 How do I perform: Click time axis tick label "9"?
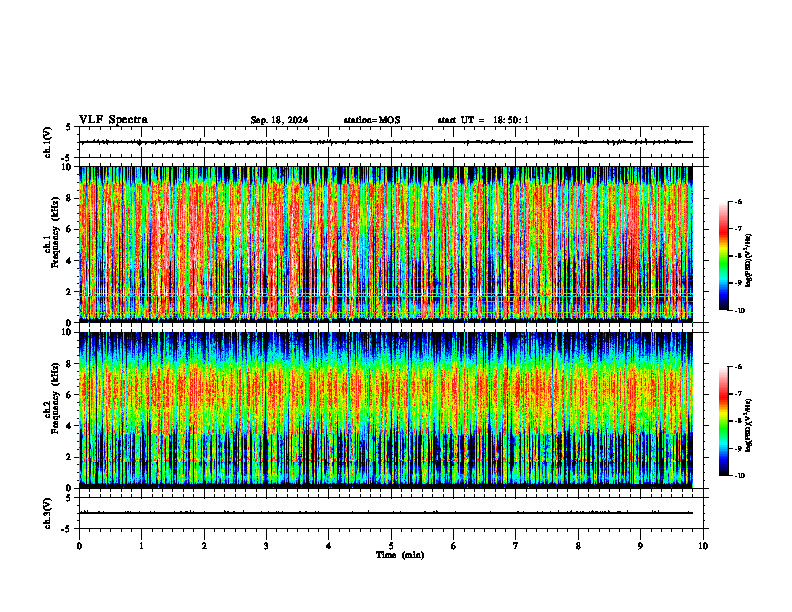(640, 546)
